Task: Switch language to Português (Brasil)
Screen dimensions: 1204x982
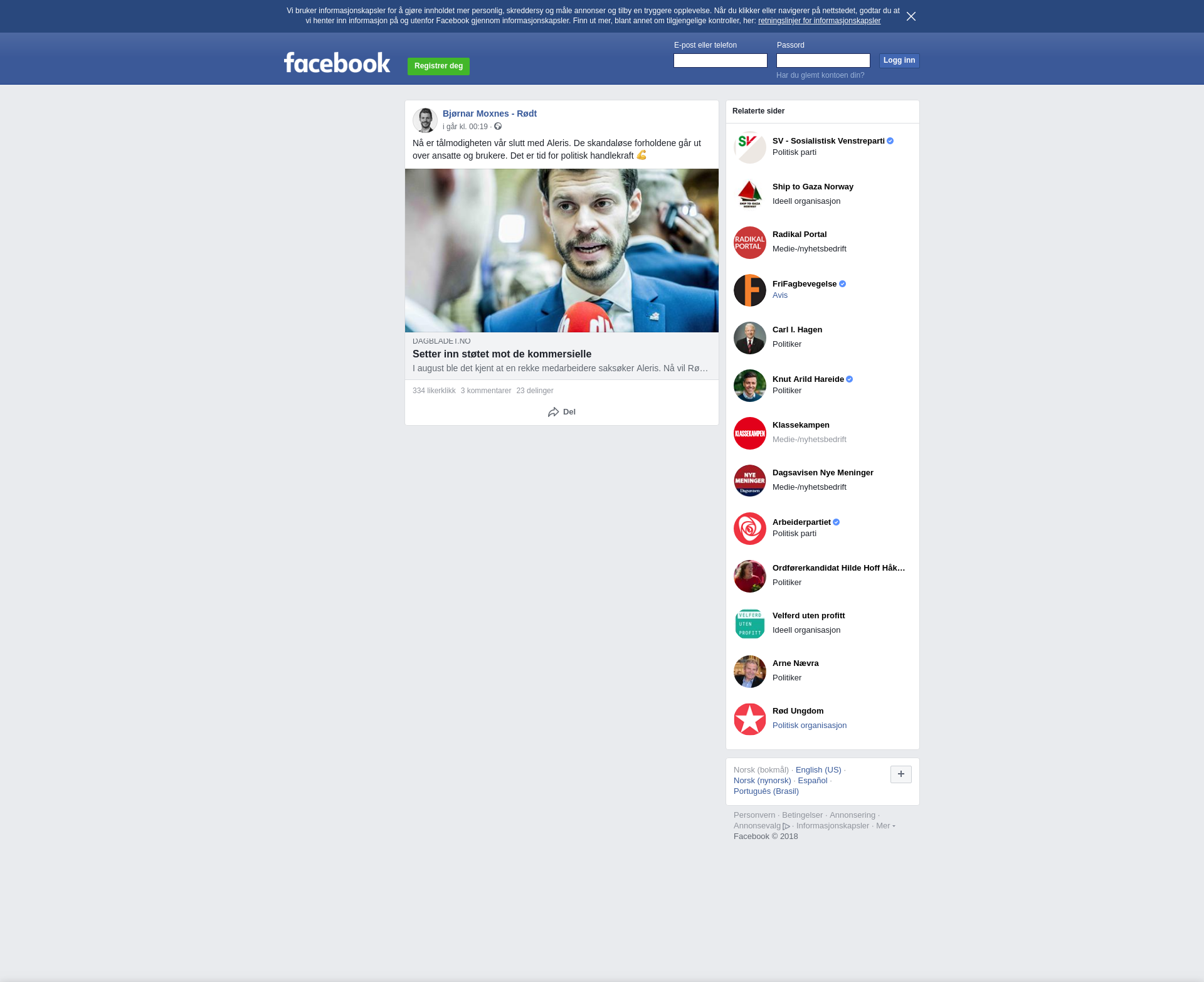Action: (x=766, y=791)
